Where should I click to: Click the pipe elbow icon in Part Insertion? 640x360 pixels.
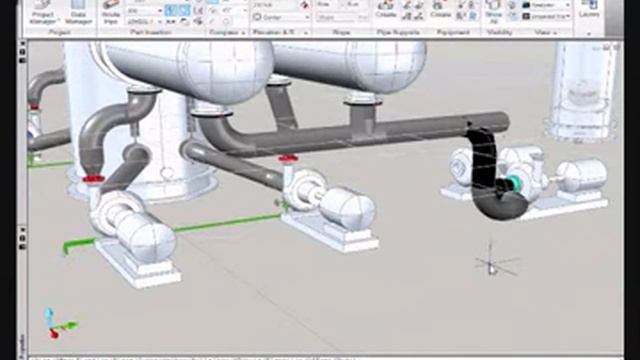click(x=185, y=21)
